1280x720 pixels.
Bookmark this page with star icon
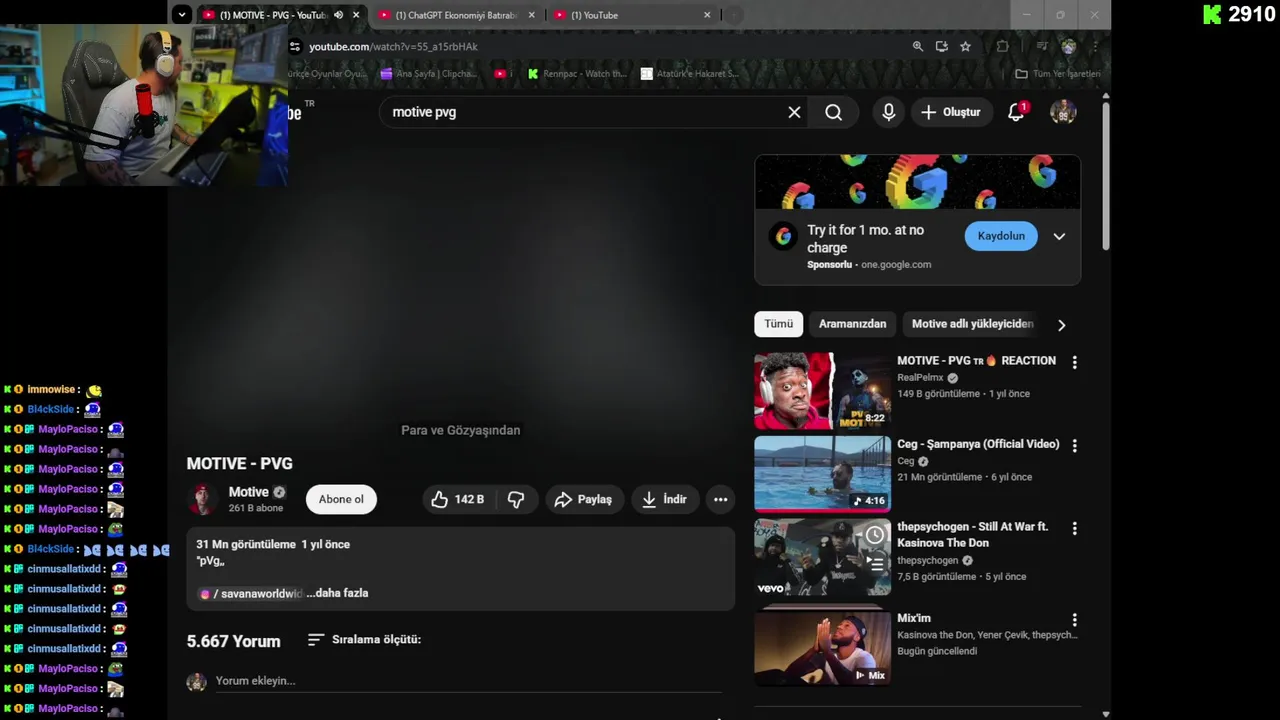[x=965, y=46]
